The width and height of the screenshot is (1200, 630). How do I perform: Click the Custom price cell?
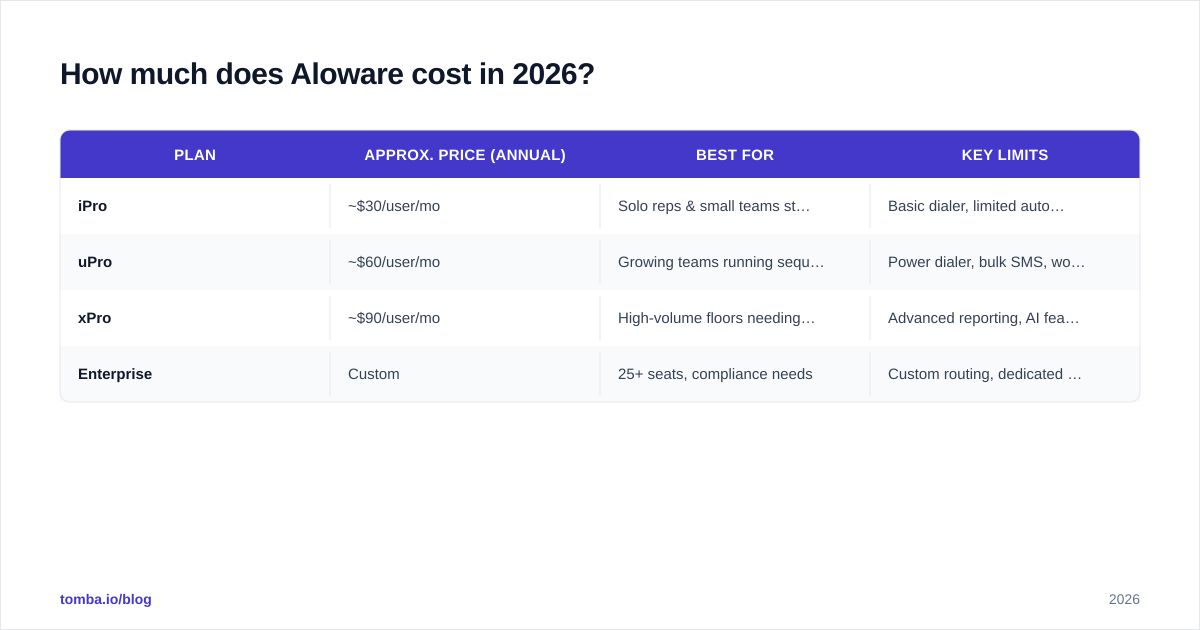(465, 374)
